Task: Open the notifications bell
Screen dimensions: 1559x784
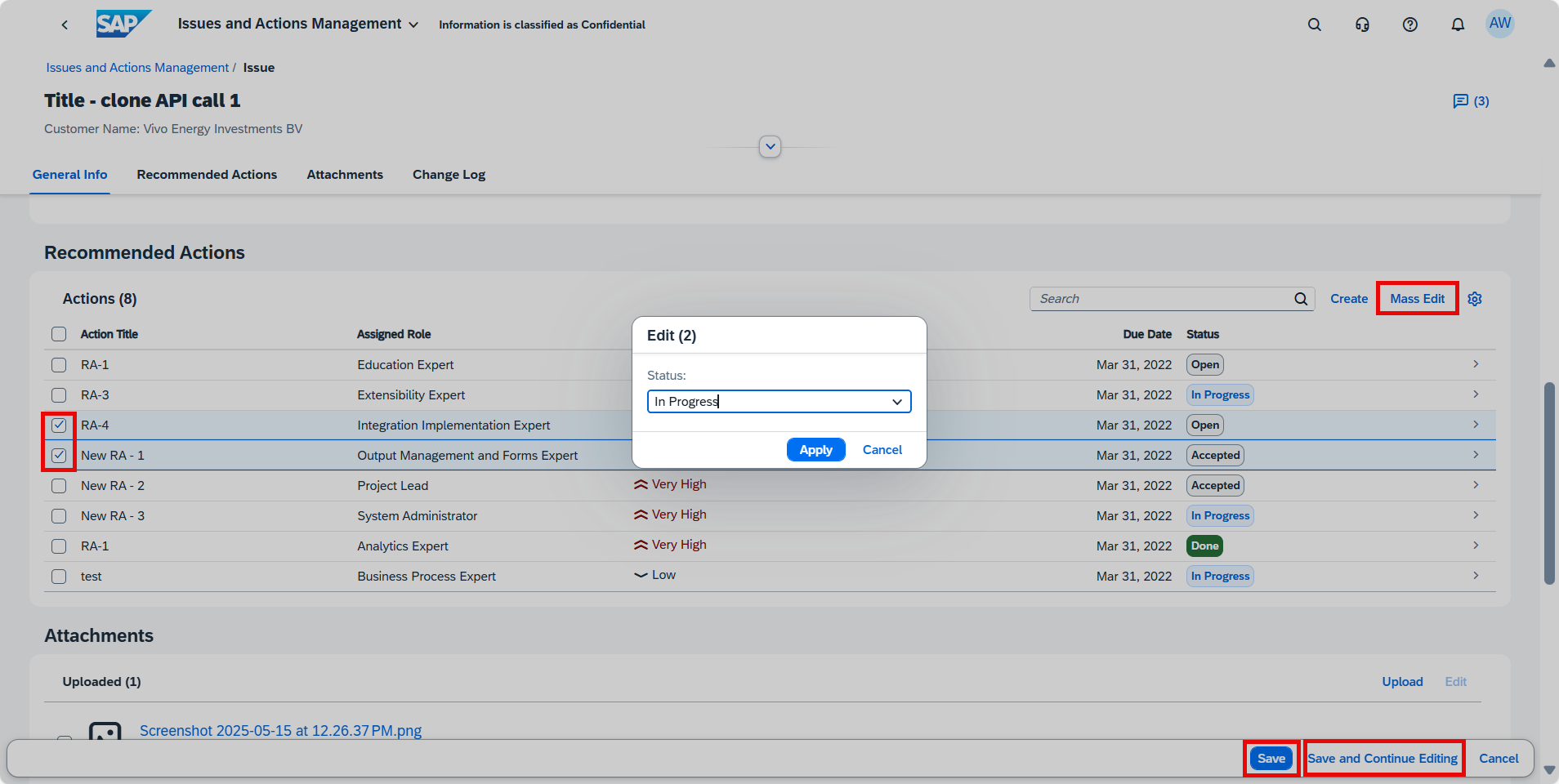Action: click(x=1457, y=24)
